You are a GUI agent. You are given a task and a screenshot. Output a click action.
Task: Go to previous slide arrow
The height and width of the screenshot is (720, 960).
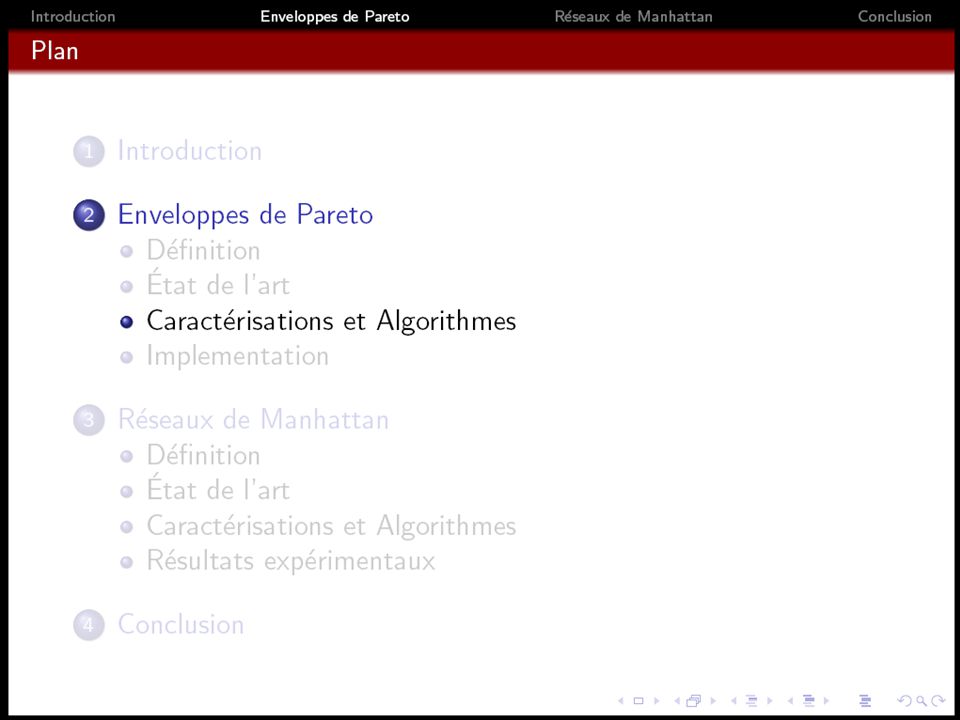(x=621, y=701)
